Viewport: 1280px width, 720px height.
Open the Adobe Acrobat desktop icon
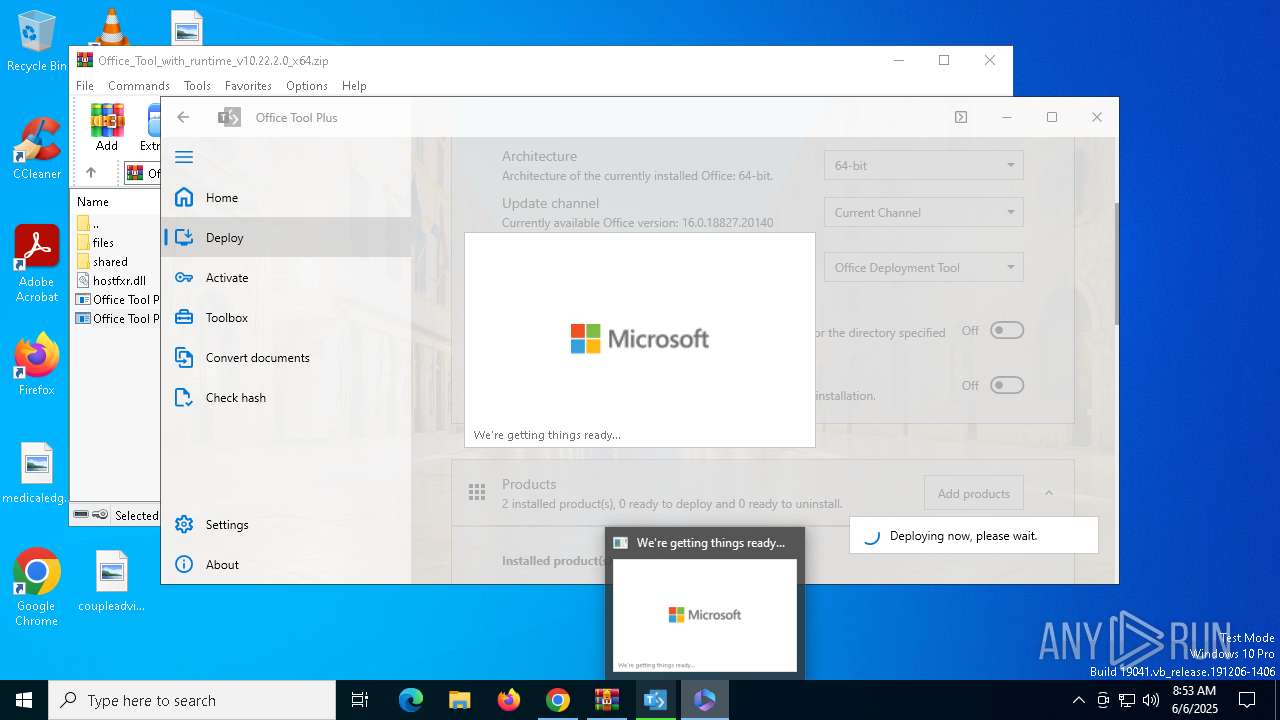click(x=36, y=264)
